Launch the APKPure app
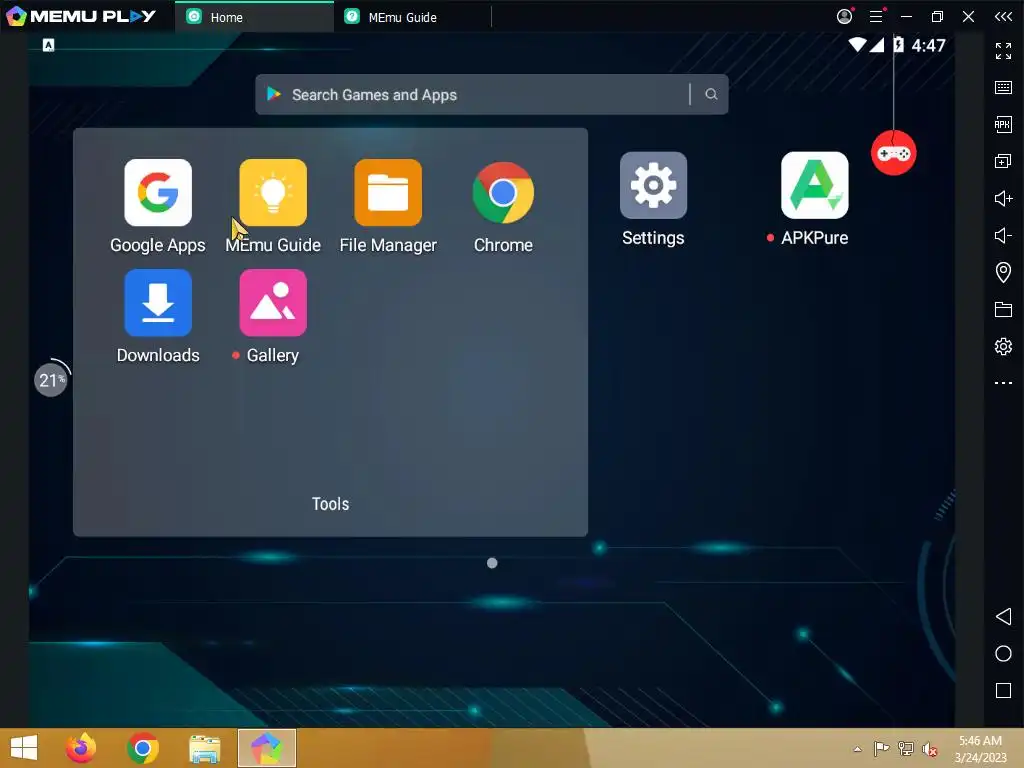This screenshot has width=1024, height=768. [814, 185]
